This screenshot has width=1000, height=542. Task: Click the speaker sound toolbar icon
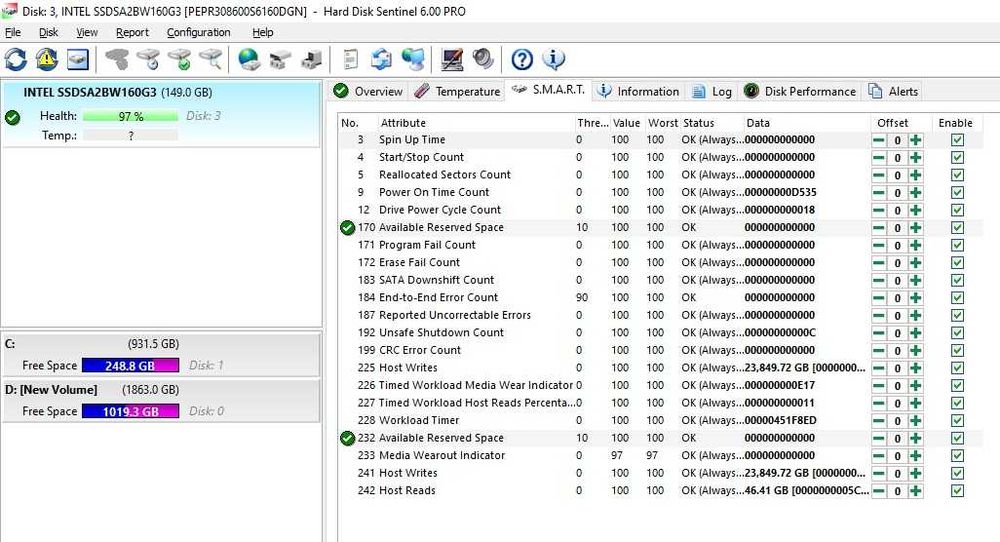pyautogui.click(x=483, y=59)
